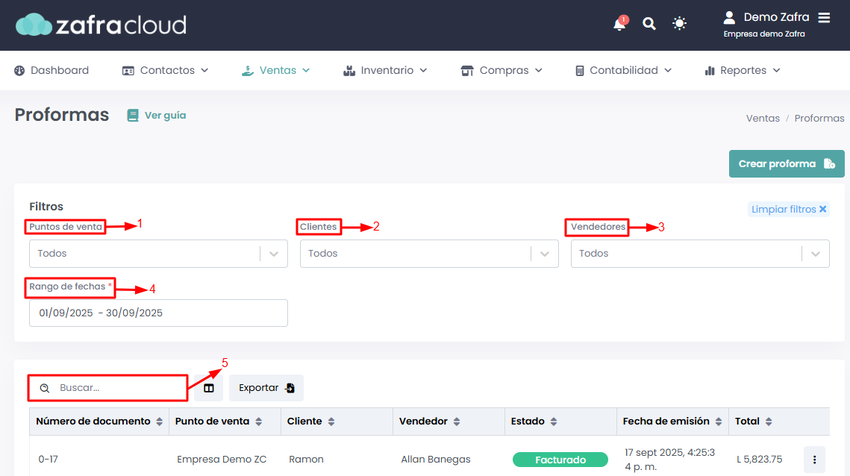Screen dimensions: 850x476
Task: Open Vendedores filter dropdown
Action: point(700,254)
